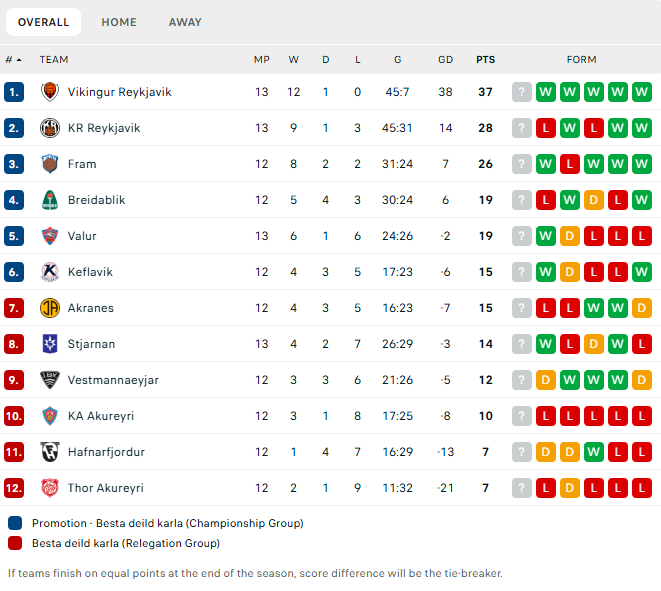Select the OVERALL standings tab

[x=43, y=22]
